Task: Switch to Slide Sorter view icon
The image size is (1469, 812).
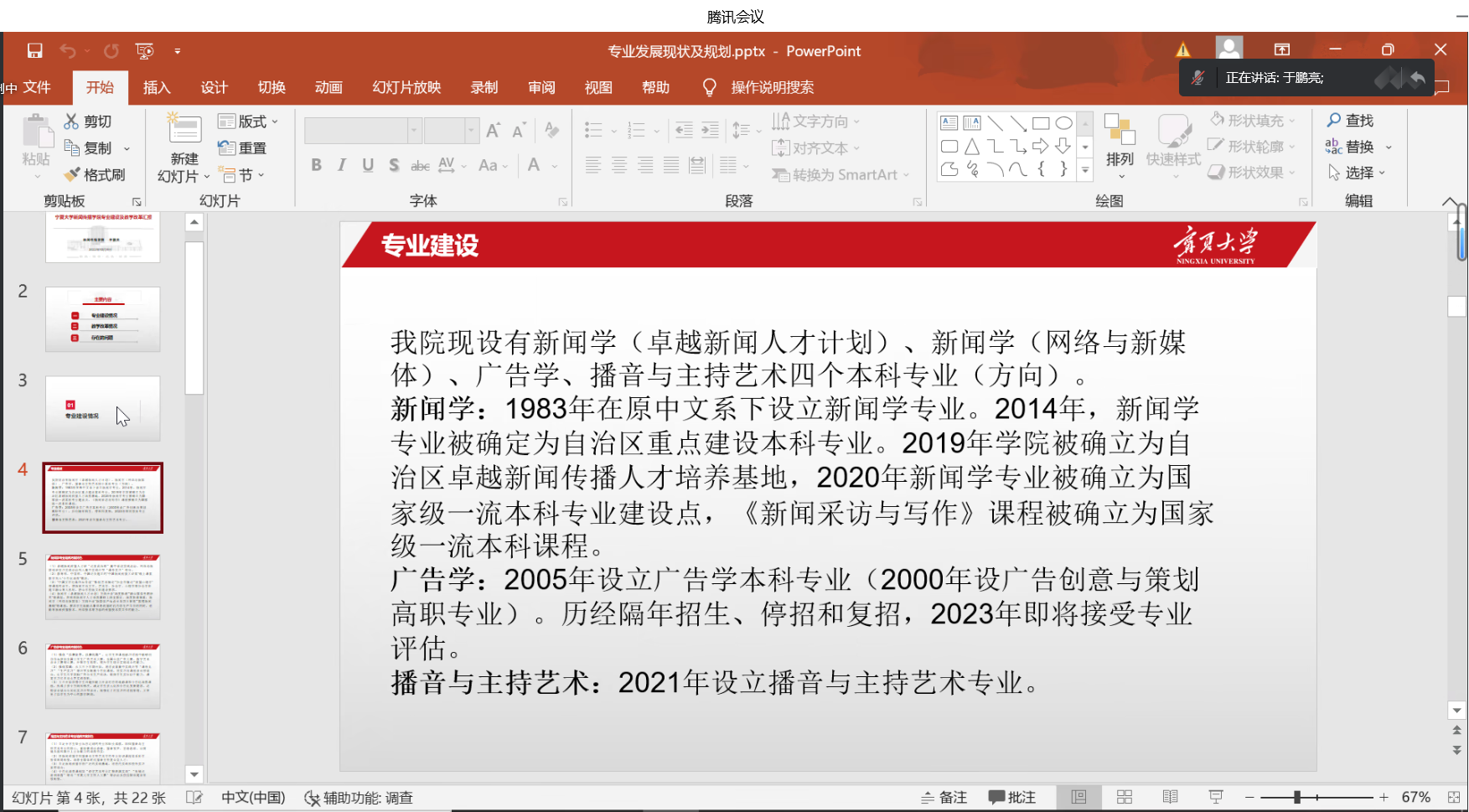Action: [x=1125, y=797]
